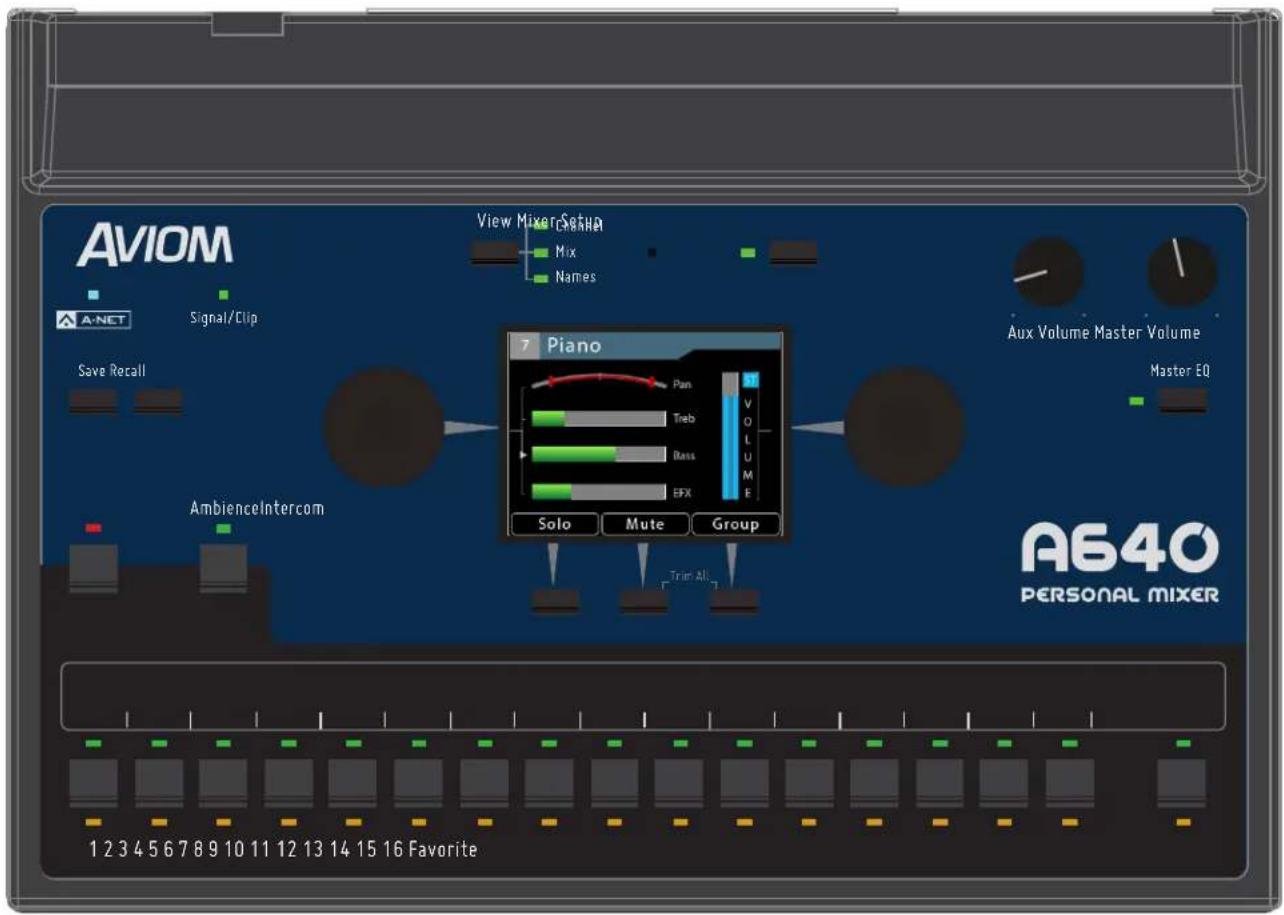Click the blue A-Net status LED
The height and width of the screenshot is (915, 1284).
(94, 295)
